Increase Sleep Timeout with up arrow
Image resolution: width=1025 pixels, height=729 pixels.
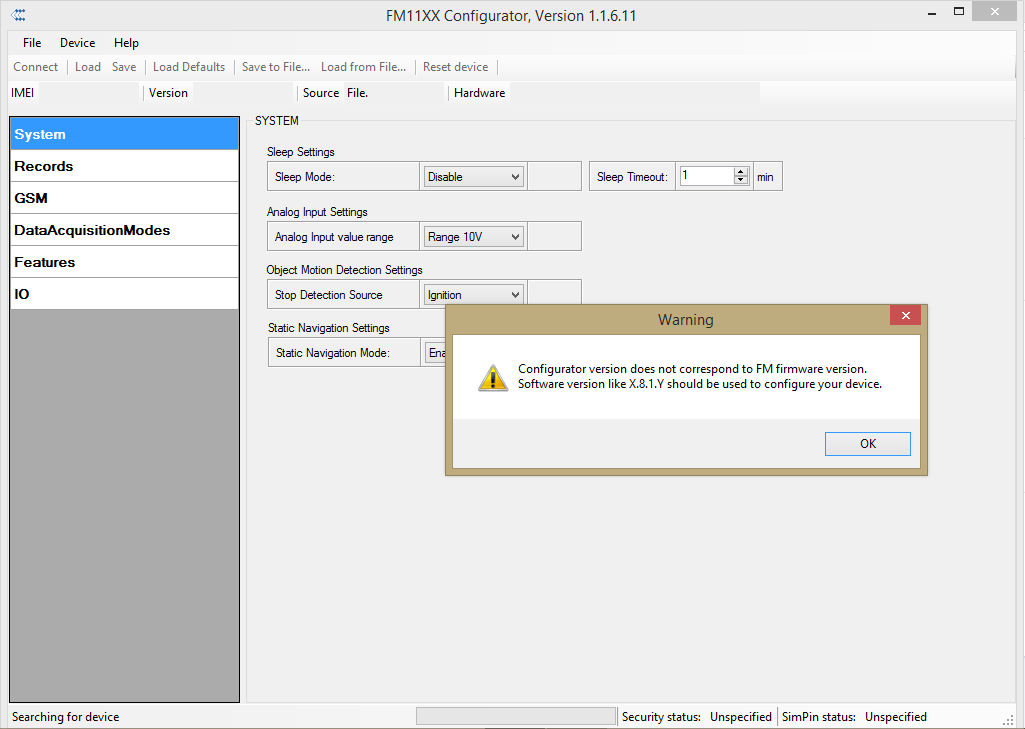click(741, 172)
